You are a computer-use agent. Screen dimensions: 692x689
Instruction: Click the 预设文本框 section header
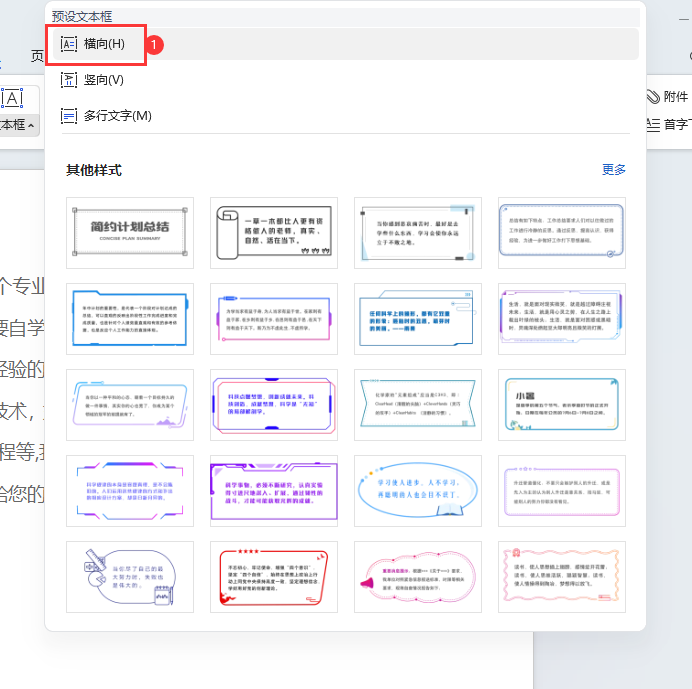point(82,17)
